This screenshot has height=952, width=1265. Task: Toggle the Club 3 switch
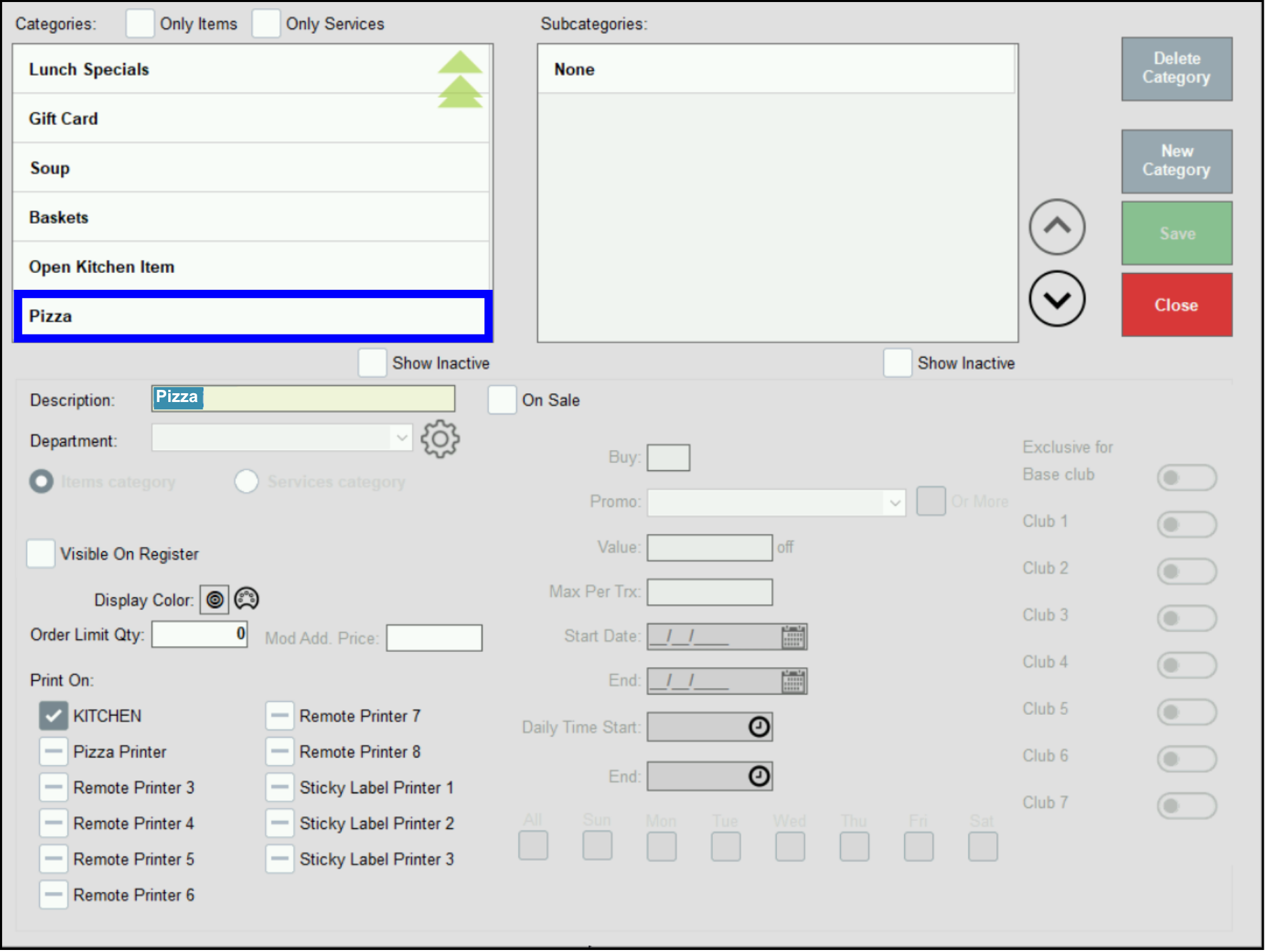[x=1187, y=618]
